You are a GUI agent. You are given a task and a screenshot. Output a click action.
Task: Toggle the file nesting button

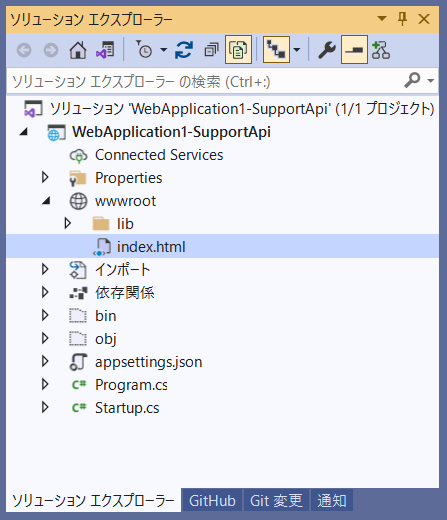276,50
